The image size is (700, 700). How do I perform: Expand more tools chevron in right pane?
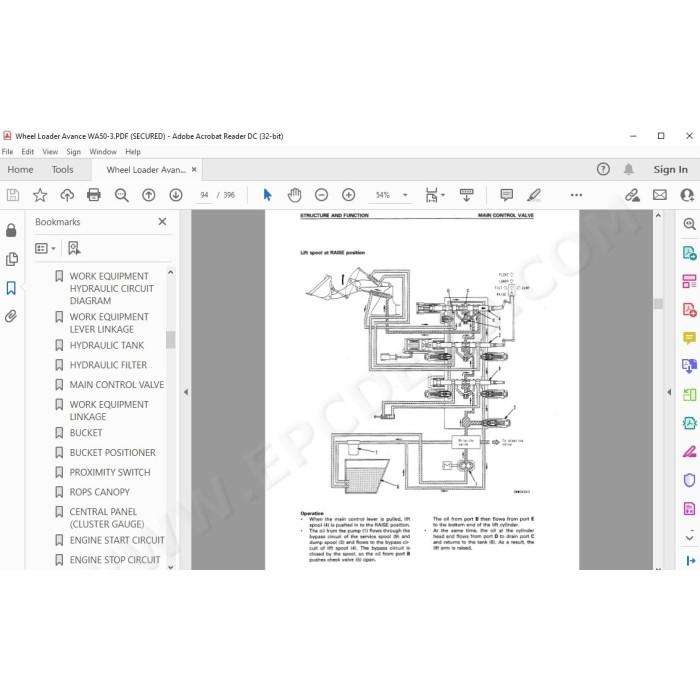click(689, 538)
